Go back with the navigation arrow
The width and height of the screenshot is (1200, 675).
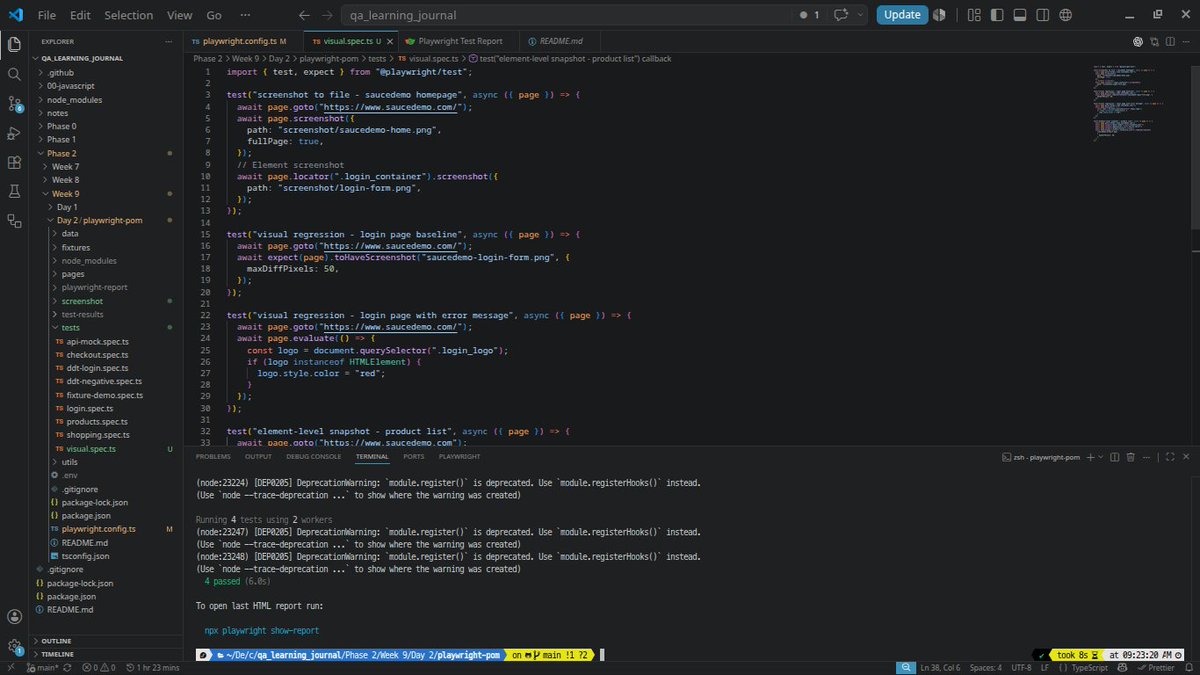point(304,15)
